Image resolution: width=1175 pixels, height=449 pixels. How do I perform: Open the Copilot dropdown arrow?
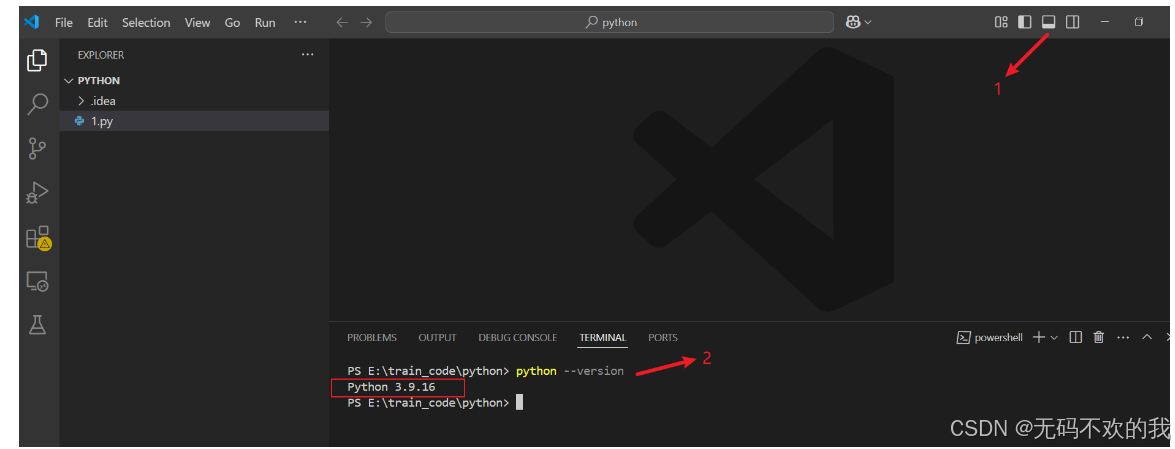tap(869, 22)
